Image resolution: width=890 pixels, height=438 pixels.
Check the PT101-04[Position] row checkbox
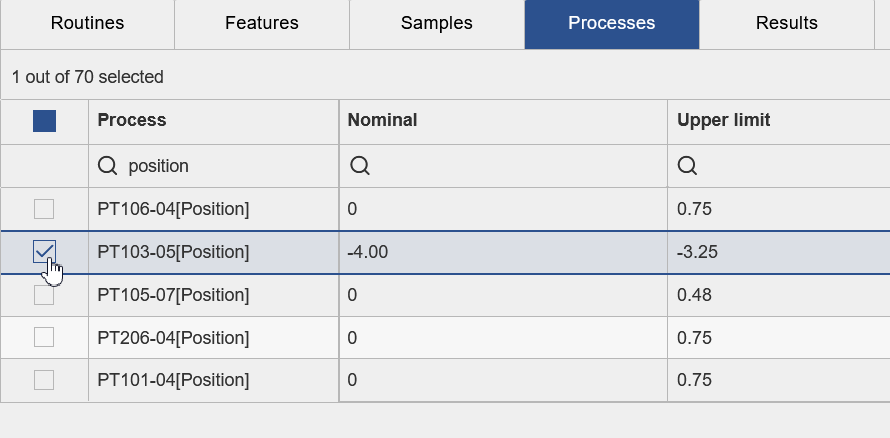44,380
